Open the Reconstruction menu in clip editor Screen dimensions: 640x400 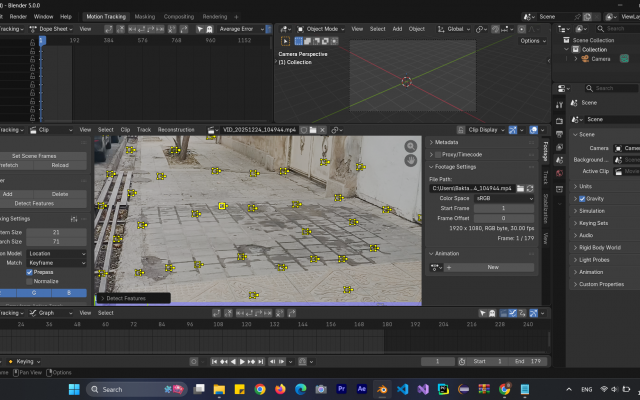(x=176, y=130)
